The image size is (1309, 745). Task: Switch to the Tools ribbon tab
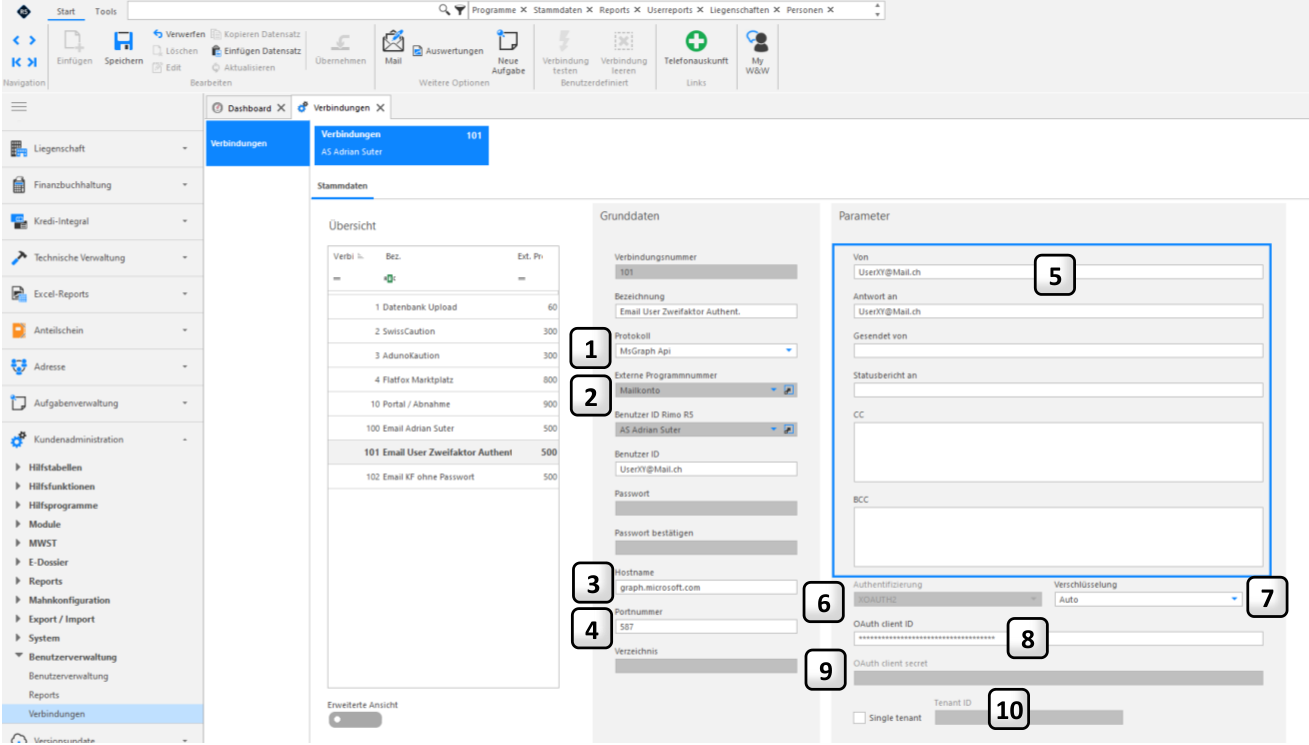click(105, 10)
